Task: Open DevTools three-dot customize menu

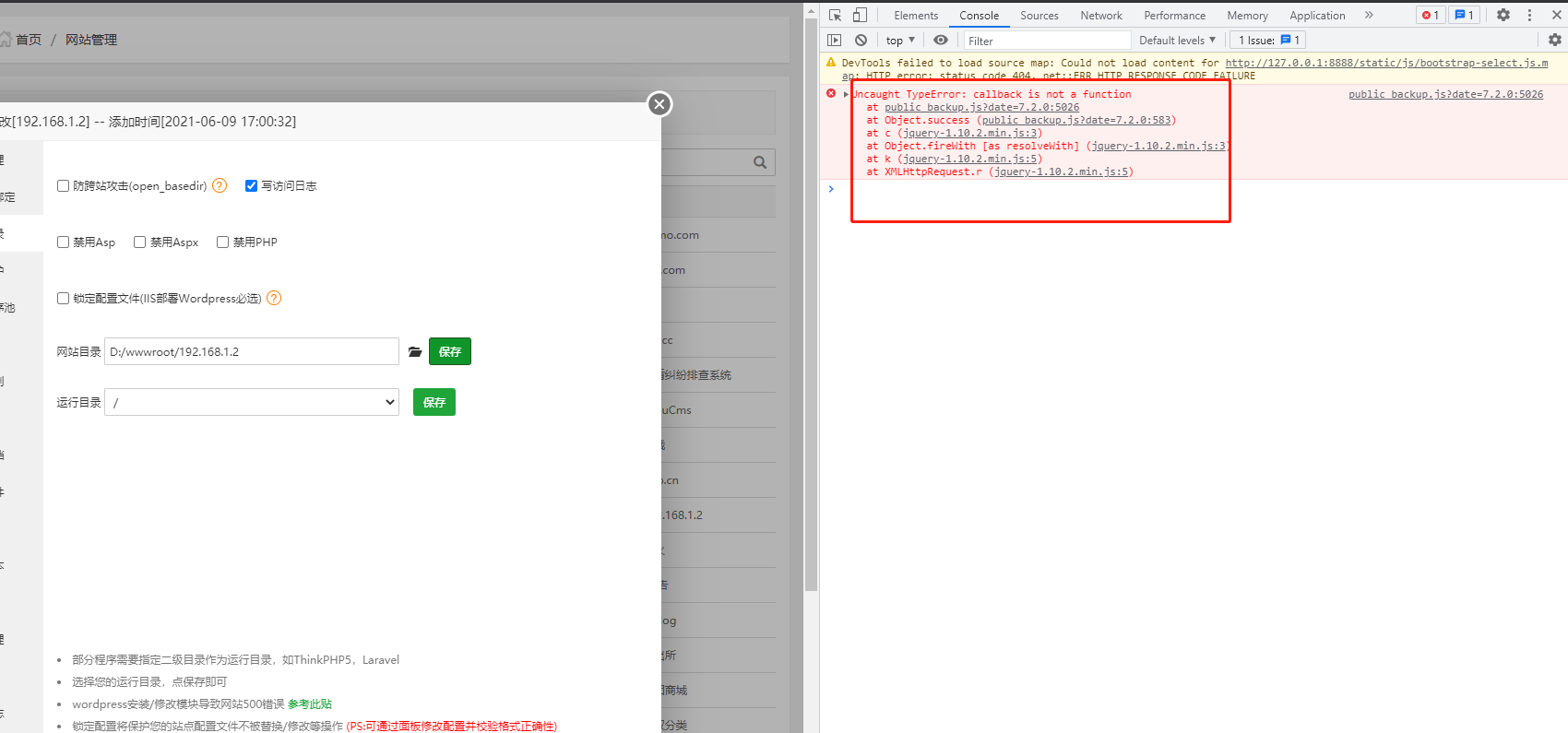Action: coord(1529,15)
